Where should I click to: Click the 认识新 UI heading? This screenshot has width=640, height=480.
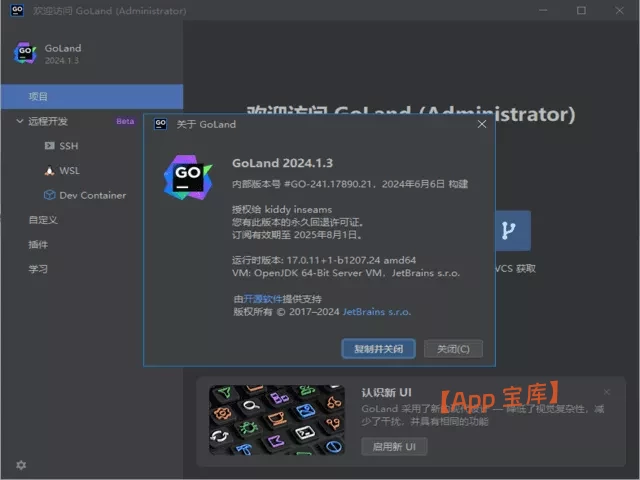point(387,392)
